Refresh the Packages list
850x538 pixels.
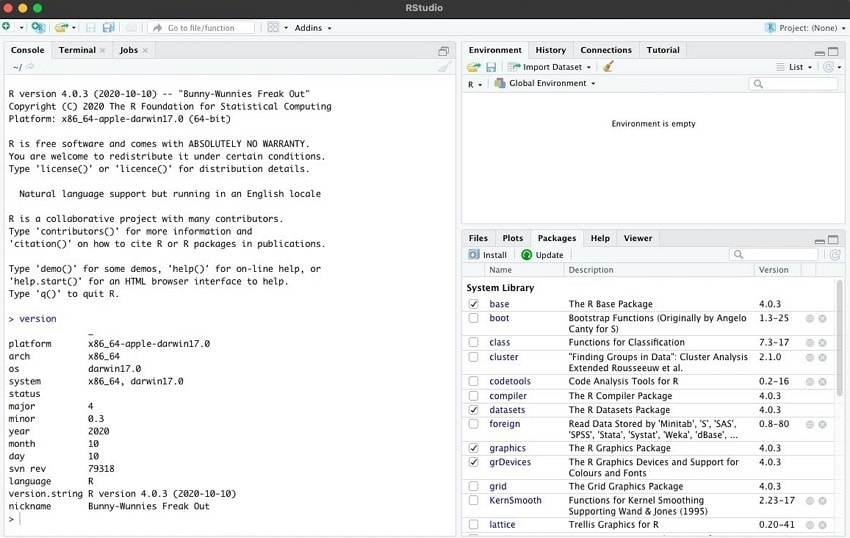pyautogui.click(x=835, y=254)
